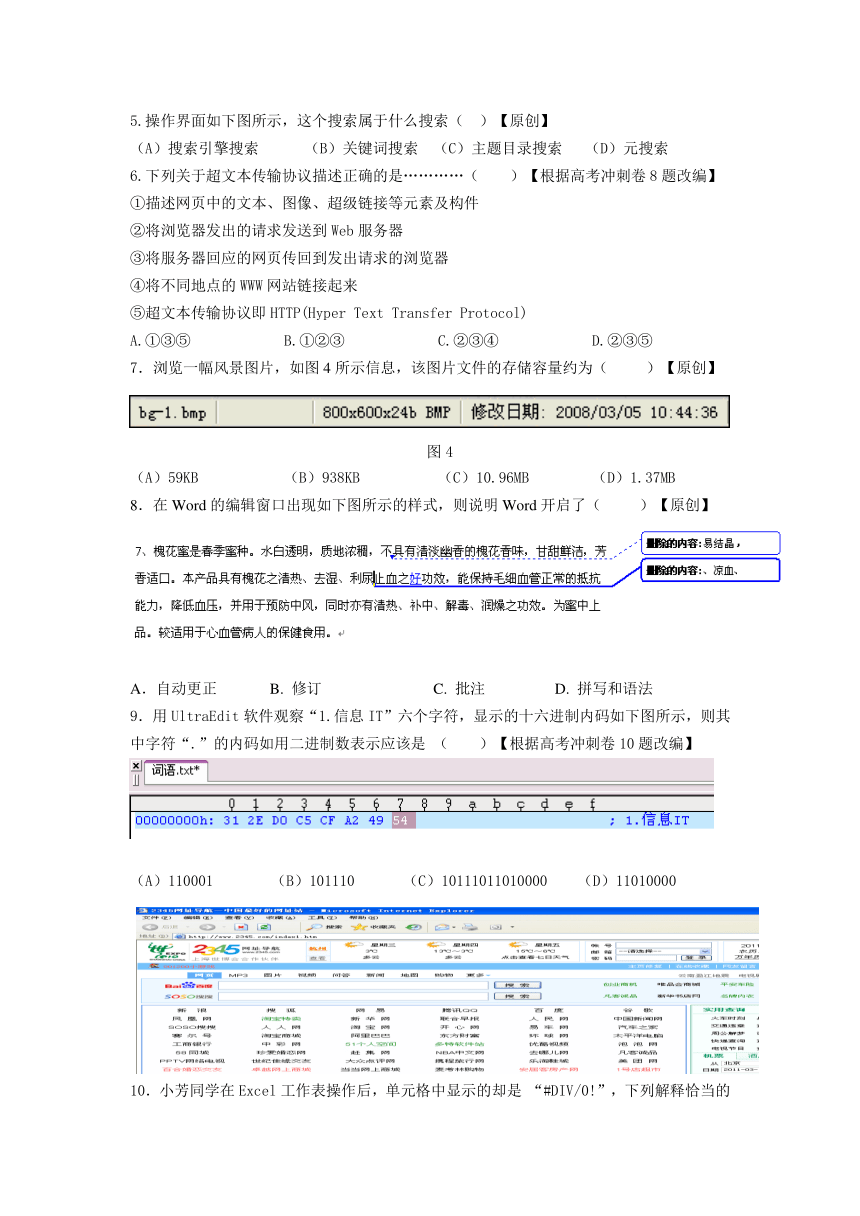Close the UltraEdit file tab panel with x

pyautogui.click(x=136, y=767)
